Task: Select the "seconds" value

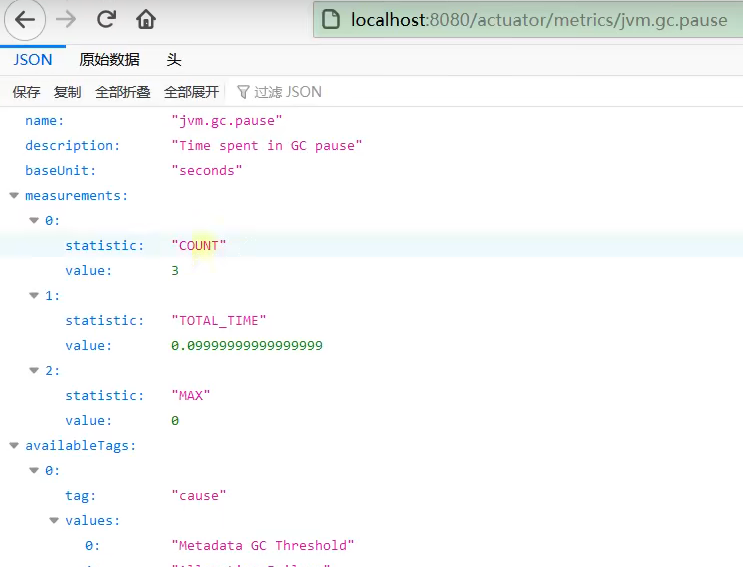Action: click(x=207, y=171)
